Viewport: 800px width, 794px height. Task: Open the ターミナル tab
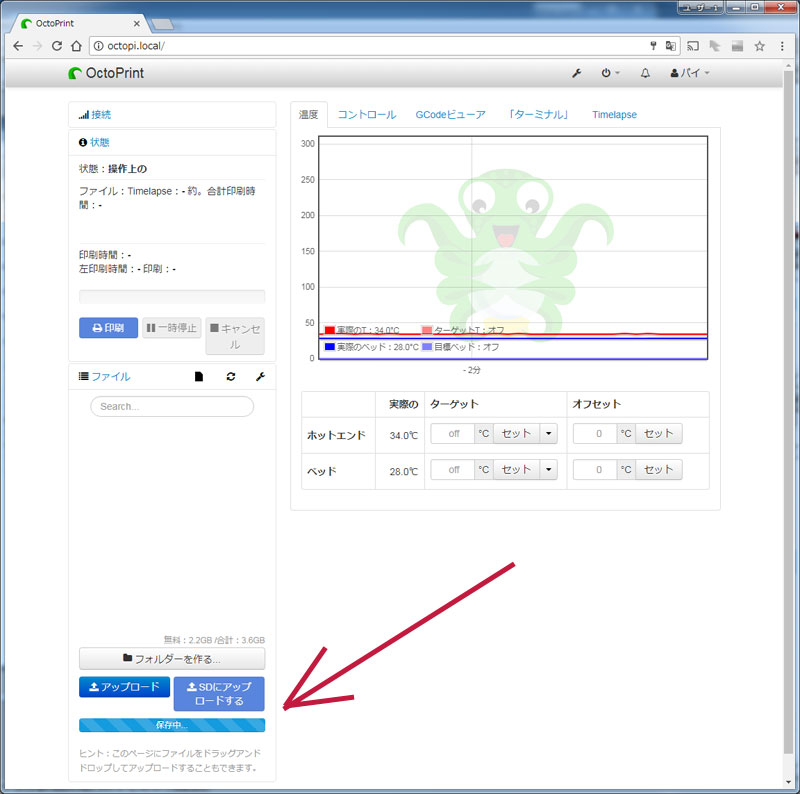pyautogui.click(x=538, y=115)
